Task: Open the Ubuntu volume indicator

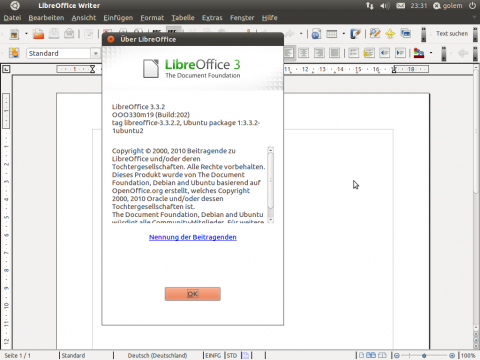Action: pos(385,6)
